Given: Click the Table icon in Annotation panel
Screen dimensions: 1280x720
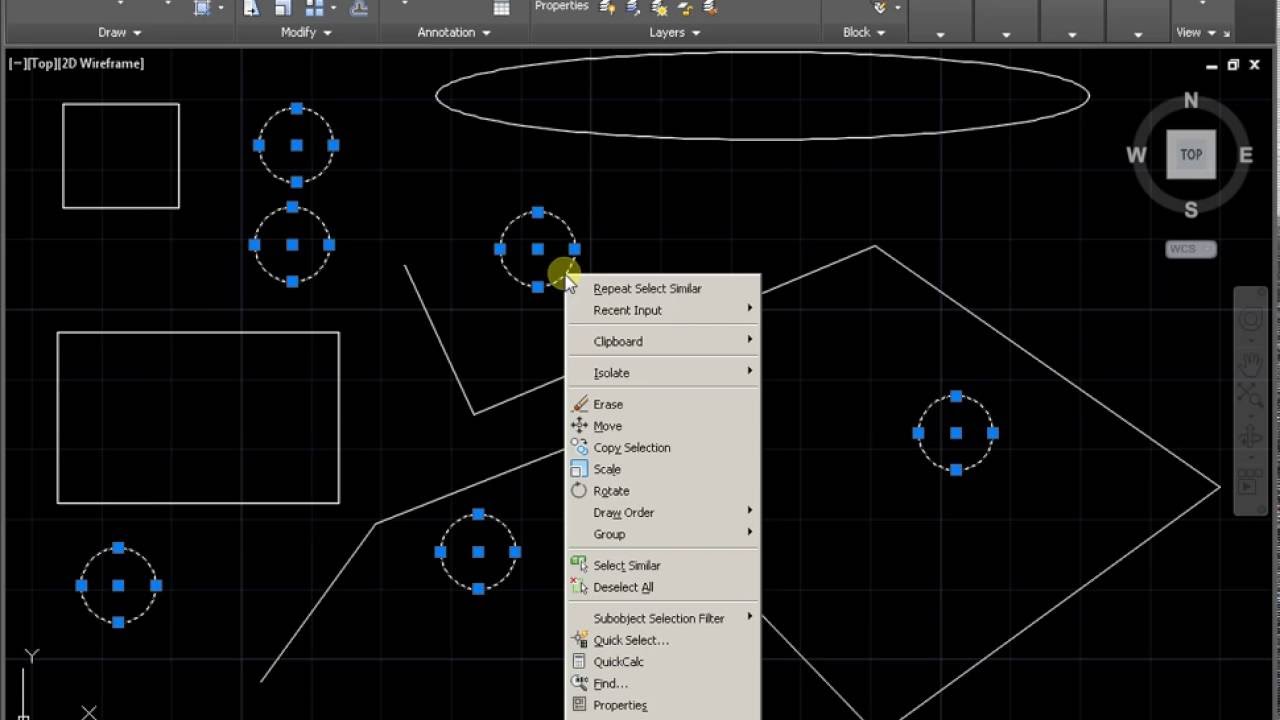Looking at the screenshot, I should click(x=502, y=8).
